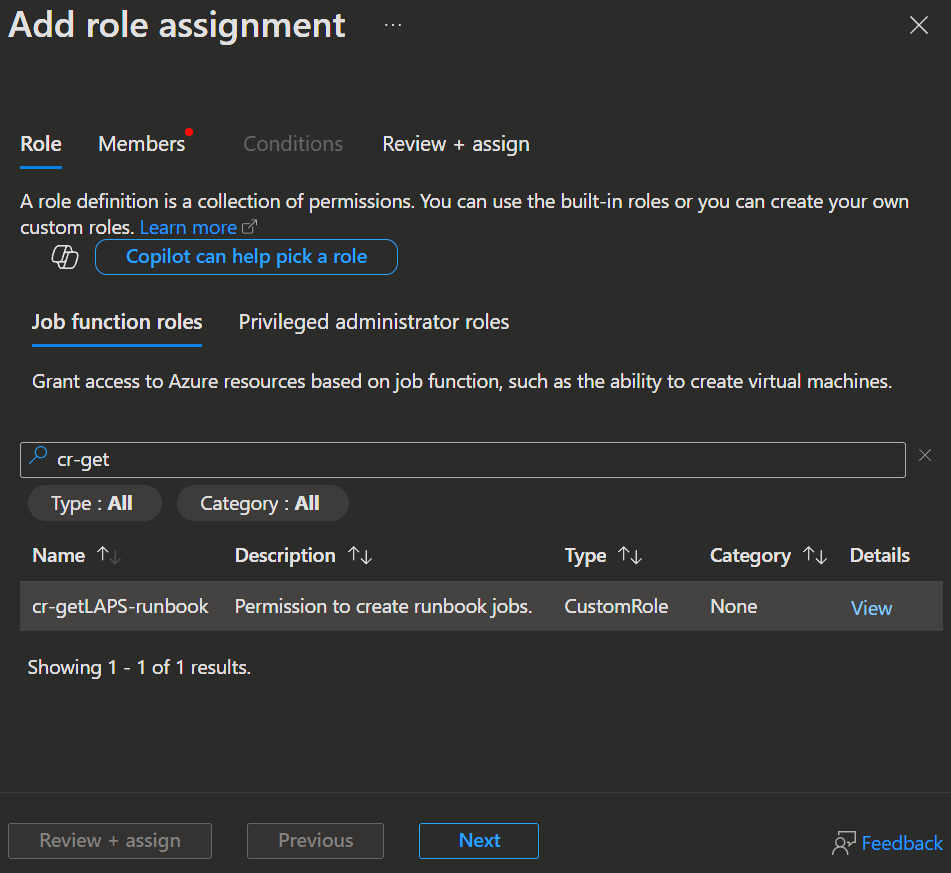Viewport: 951px width, 873px height.
Task: Sort roles by Type column arrows
Action: pos(630,556)
